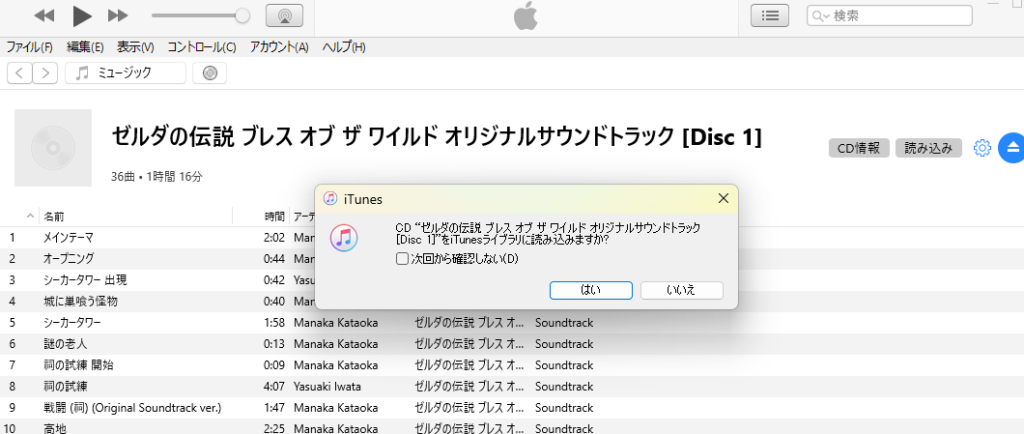Click duration 4:07 in the track list
1024x434 pixels.
tap(274, 386)
